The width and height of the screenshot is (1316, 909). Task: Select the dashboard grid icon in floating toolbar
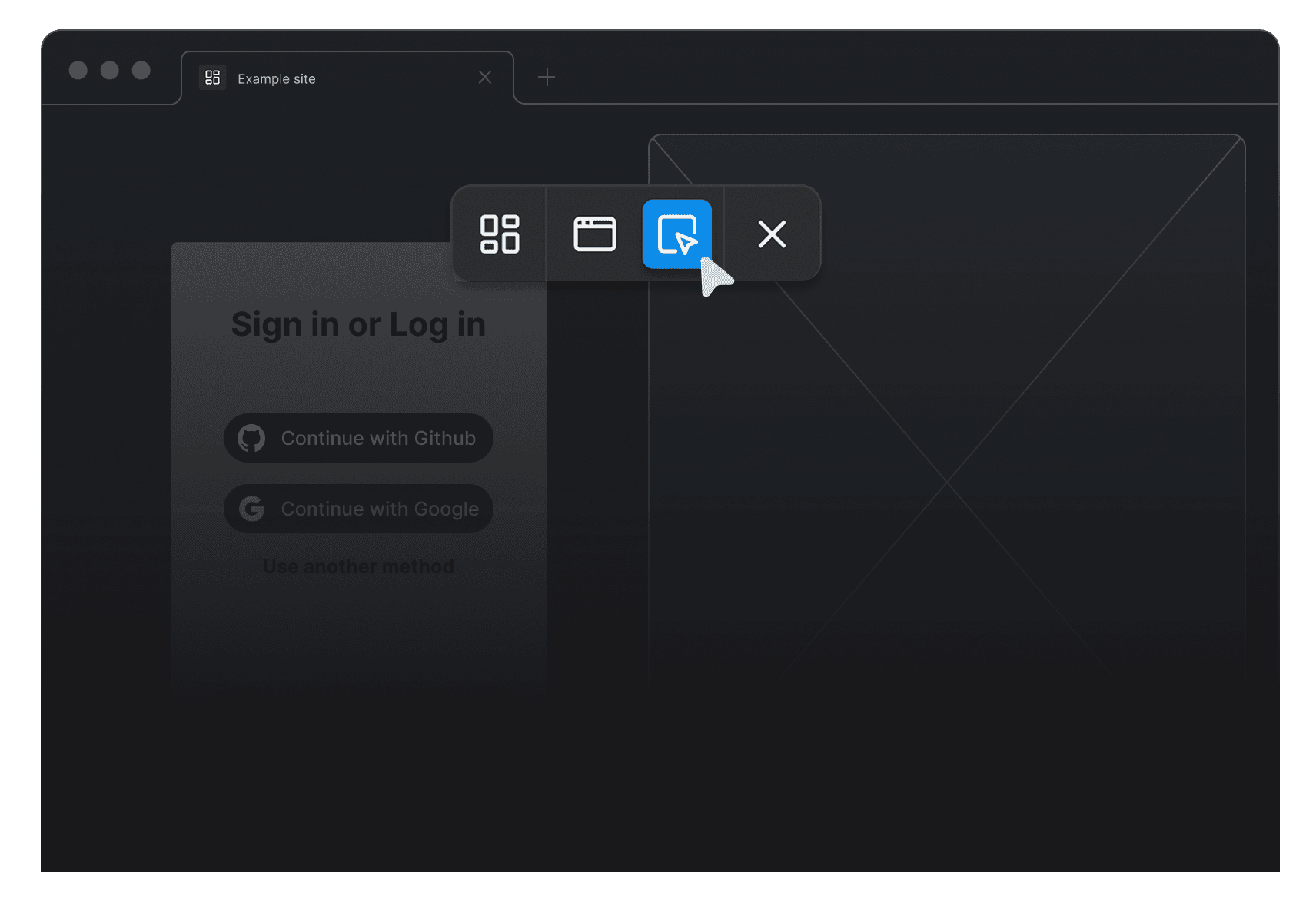pyautogui.click(x=500, y=234)
